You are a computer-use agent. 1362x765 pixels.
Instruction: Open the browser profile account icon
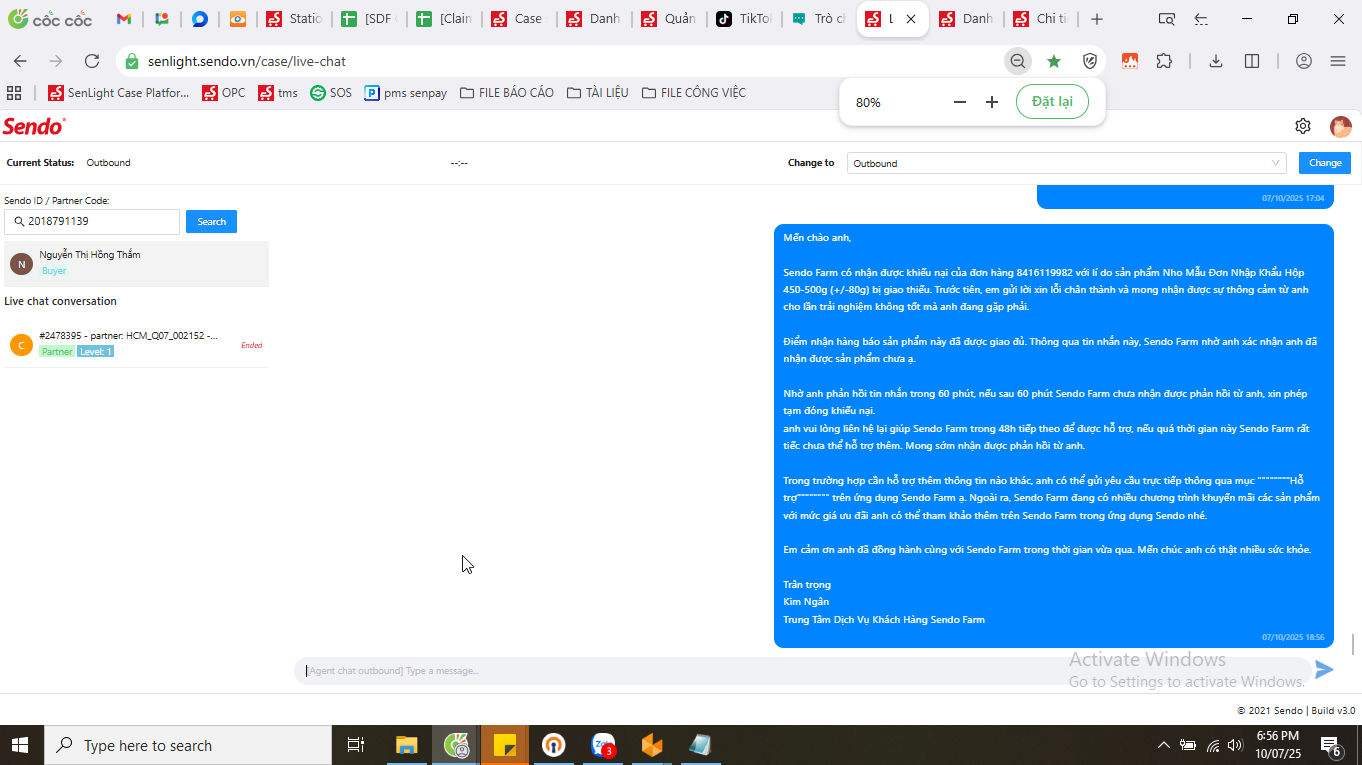(1304, 61)
